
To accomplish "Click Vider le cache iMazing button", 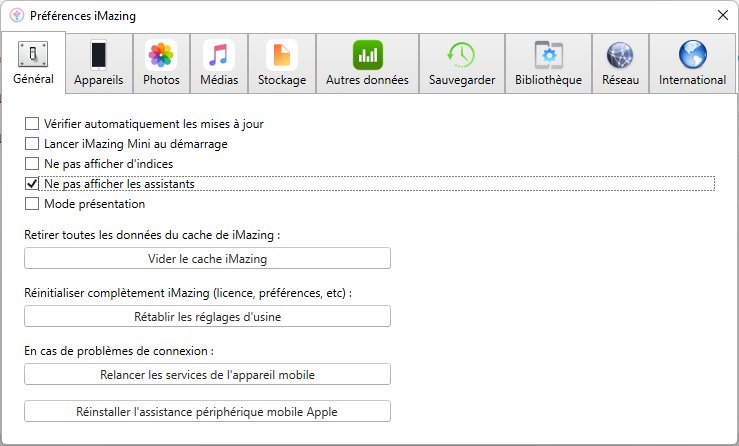I will point(207,258).
